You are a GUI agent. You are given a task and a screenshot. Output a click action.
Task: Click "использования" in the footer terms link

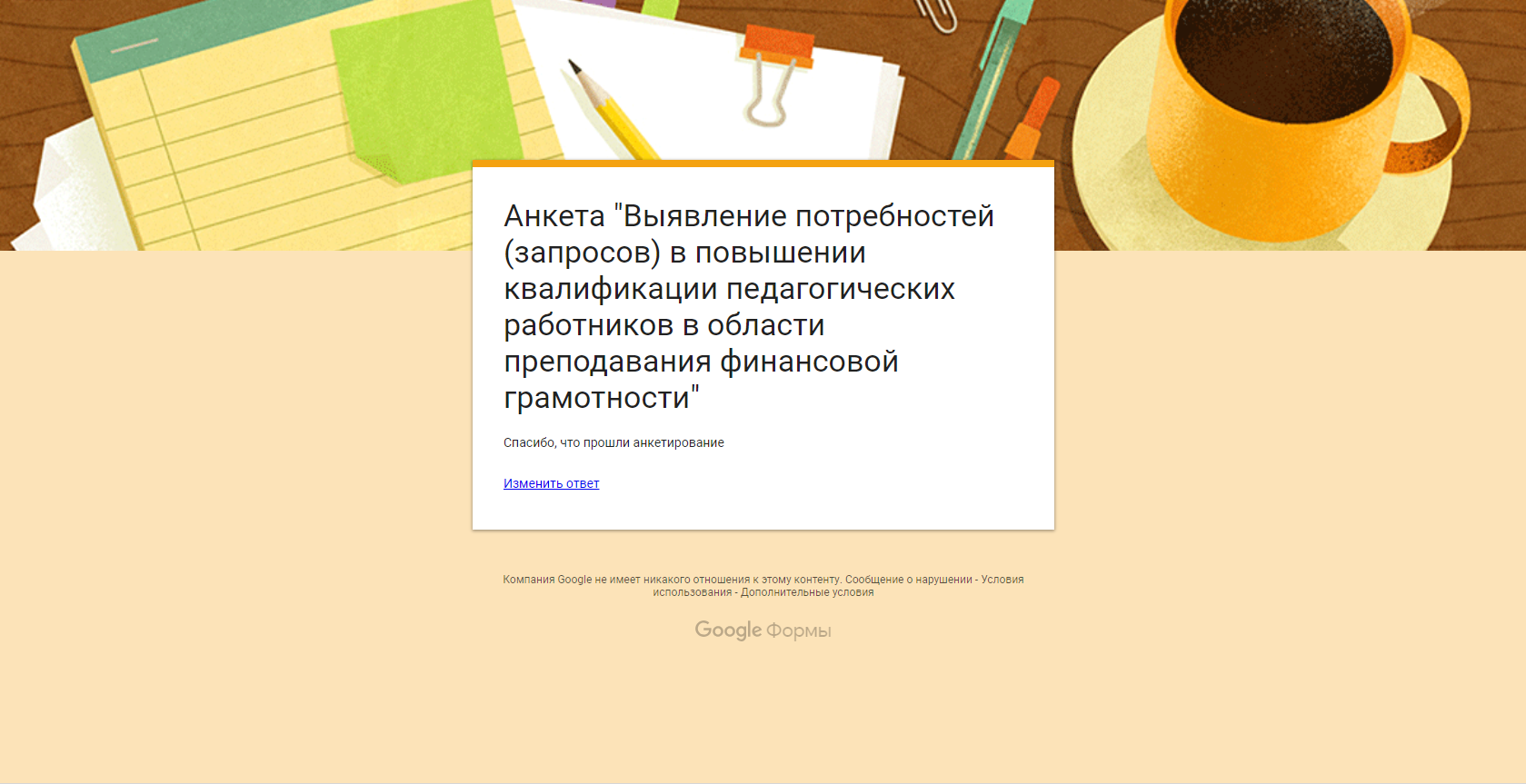692,592
